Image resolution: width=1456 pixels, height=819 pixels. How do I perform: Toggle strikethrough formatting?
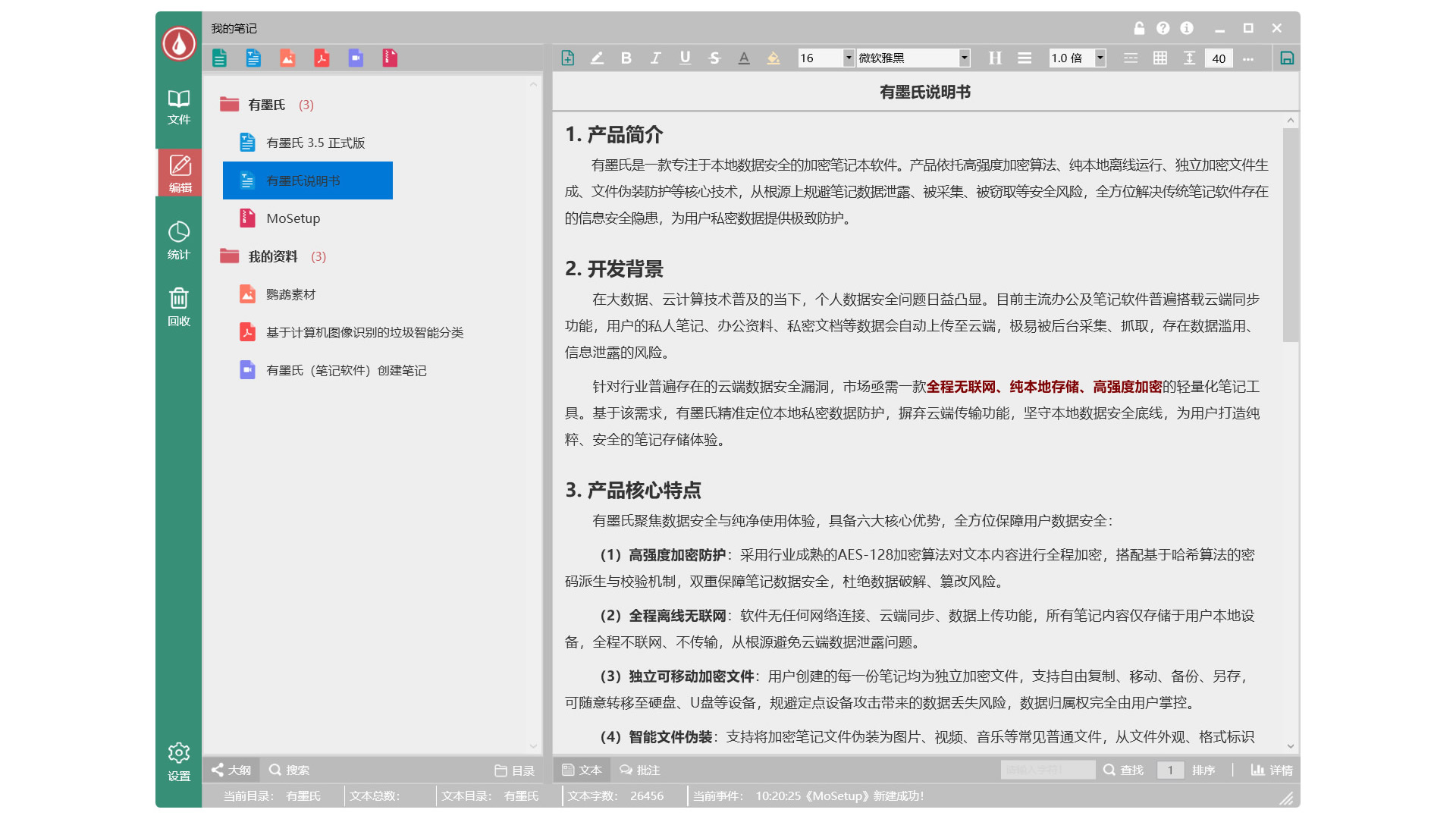714,58
